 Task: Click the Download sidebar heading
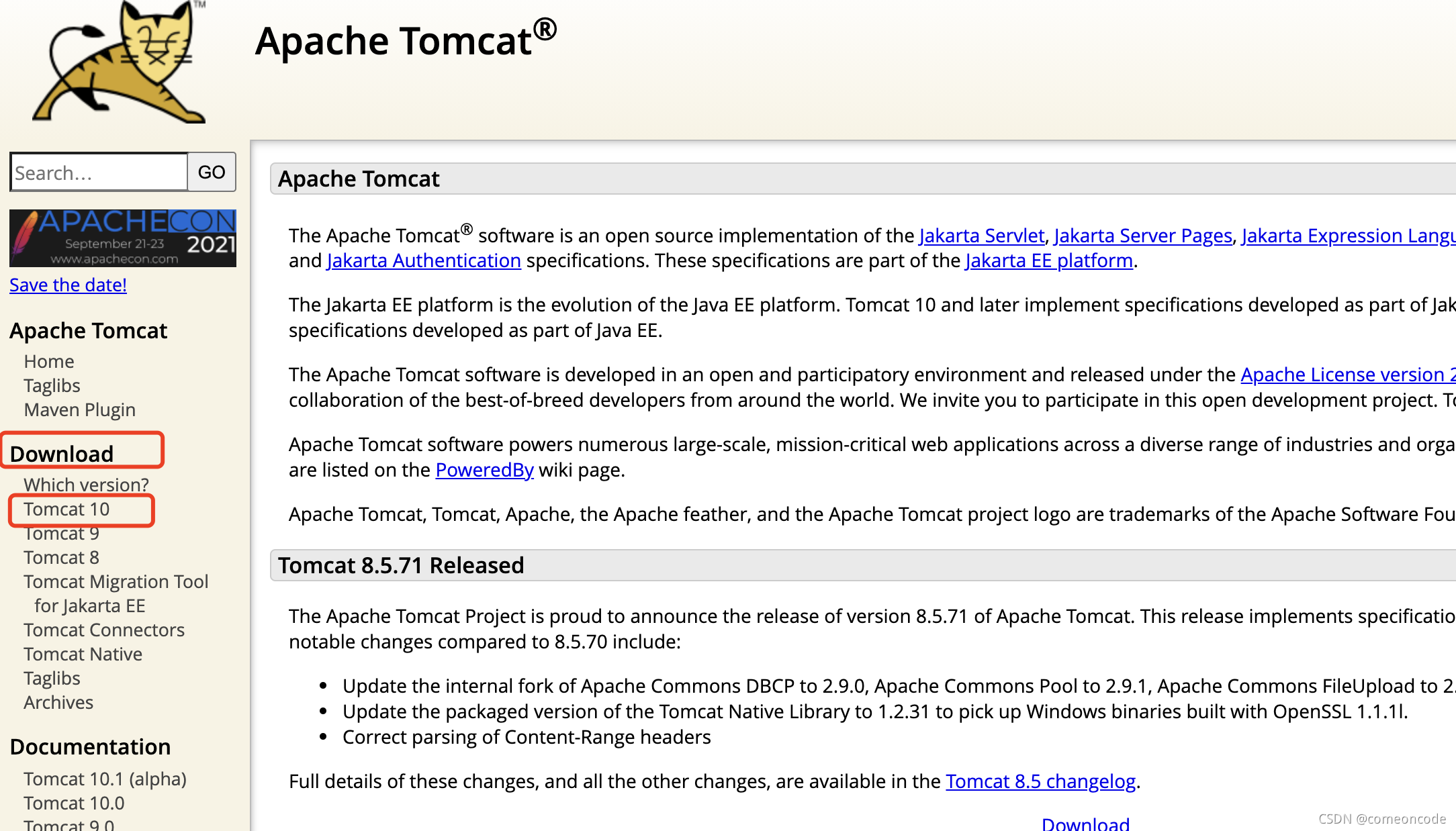tap(62, 454)
